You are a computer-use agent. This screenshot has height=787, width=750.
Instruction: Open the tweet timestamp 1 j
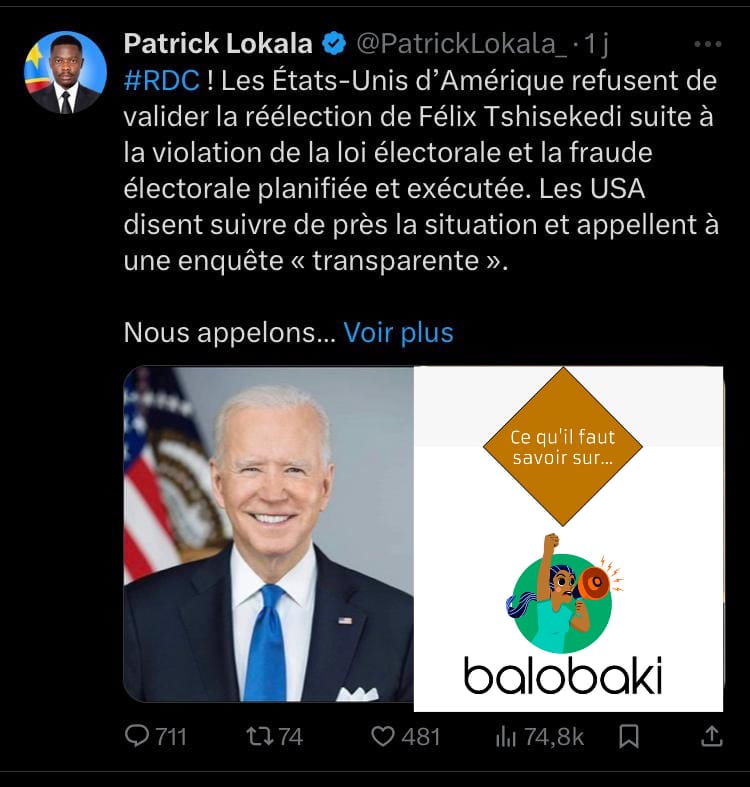(596, 44)
